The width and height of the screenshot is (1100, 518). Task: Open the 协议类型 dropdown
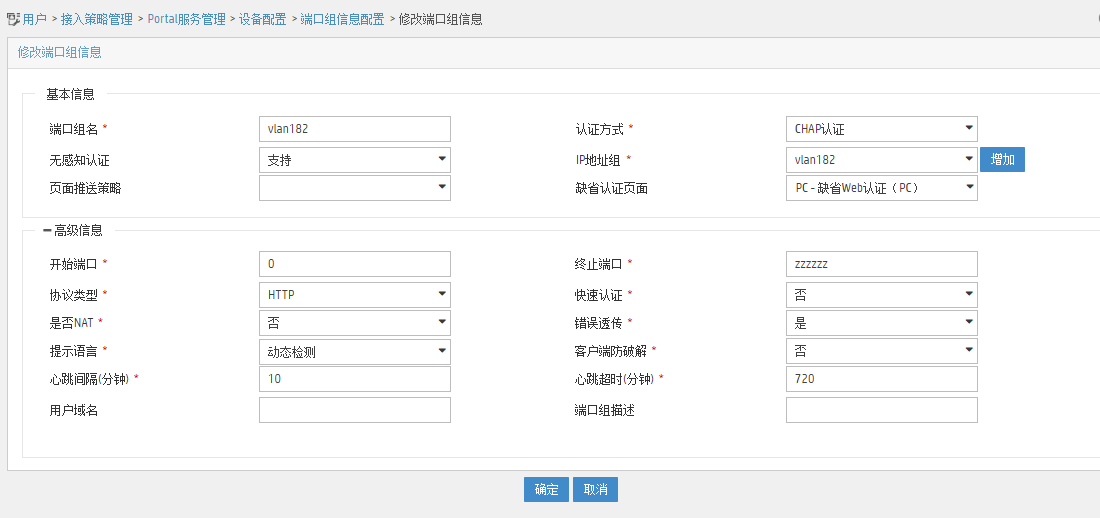(x=354, y=295)
